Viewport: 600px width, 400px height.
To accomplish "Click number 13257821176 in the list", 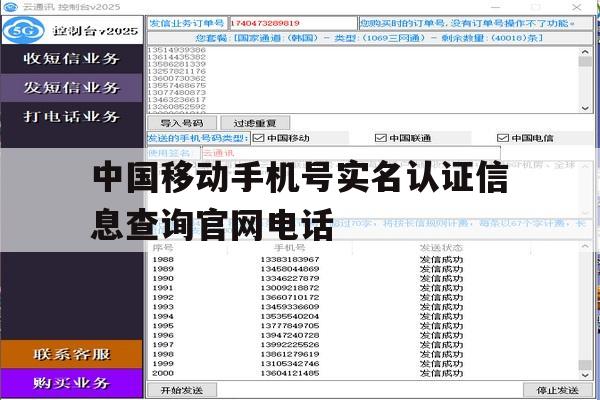I will tap(177, 71).
